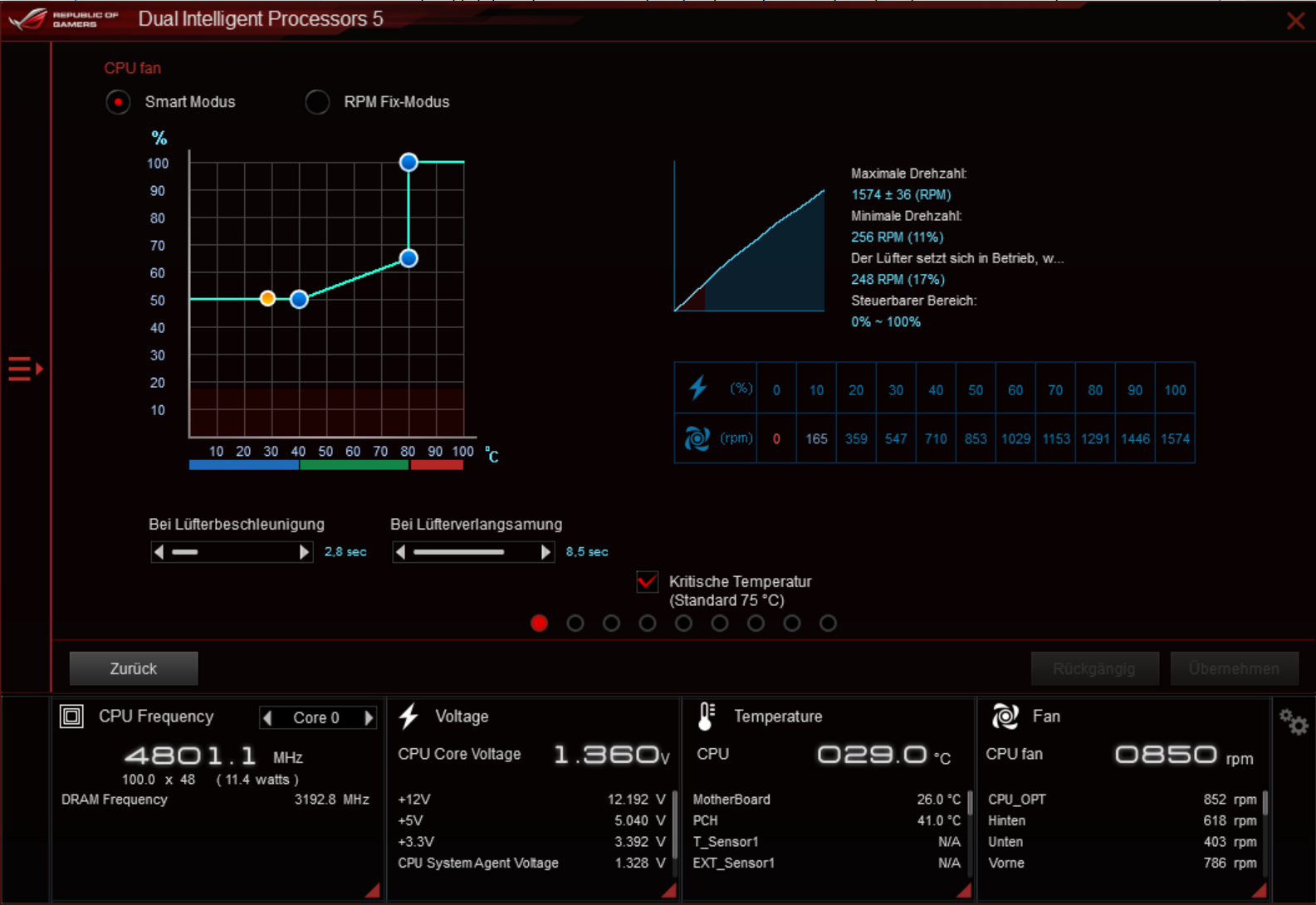Screen dimensions: 1316x905
Task: Go to the fourth page indicator dot
Action: tap(648, 623)
